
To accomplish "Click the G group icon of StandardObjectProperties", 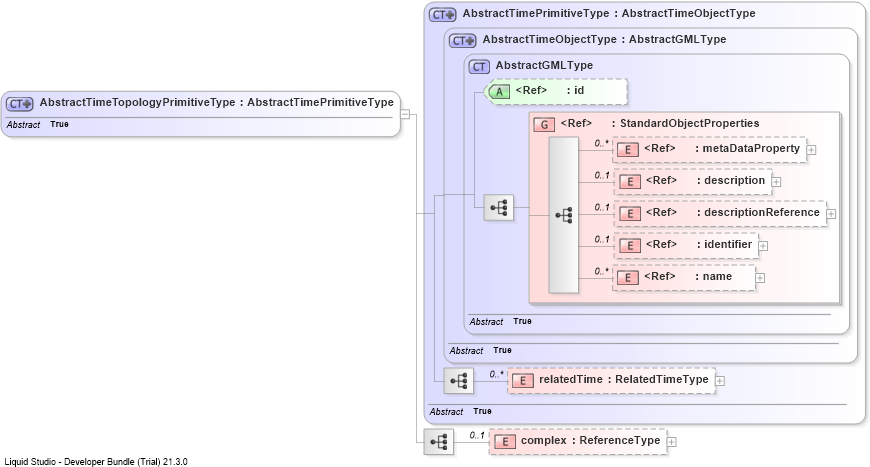I will (x=544, y=125).
